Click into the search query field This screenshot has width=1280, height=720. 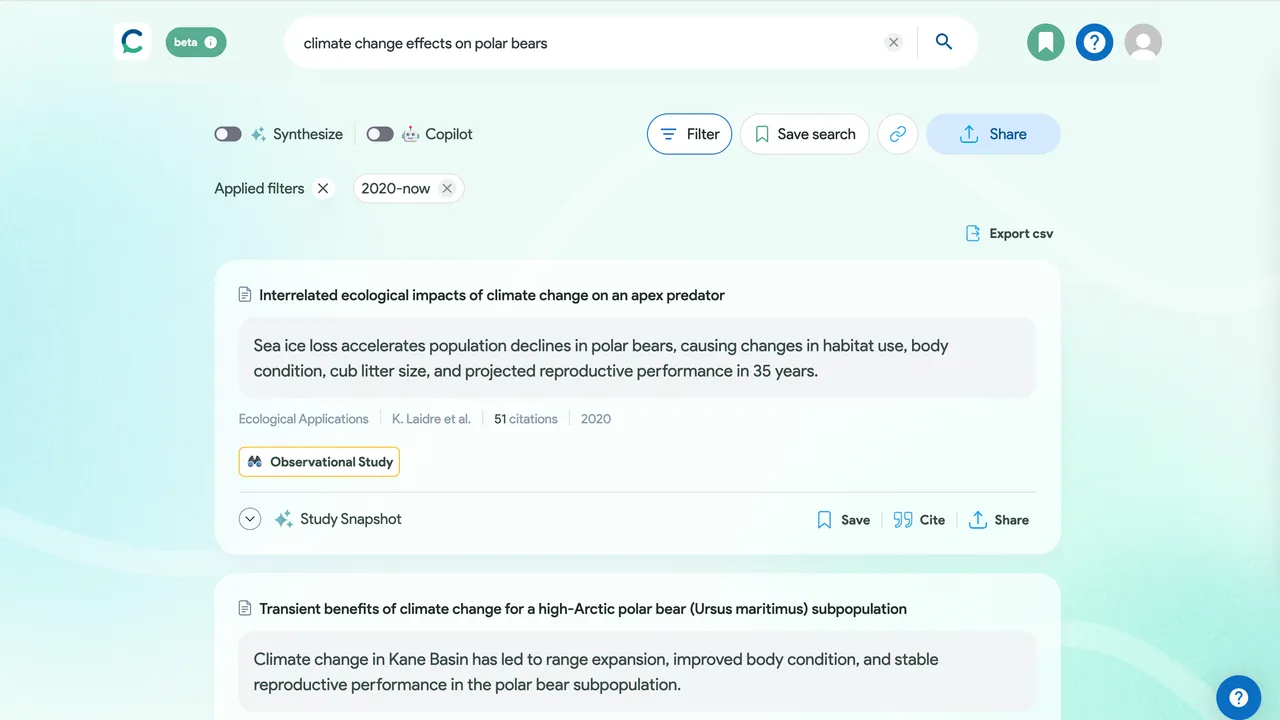click(x=590, y=42)
